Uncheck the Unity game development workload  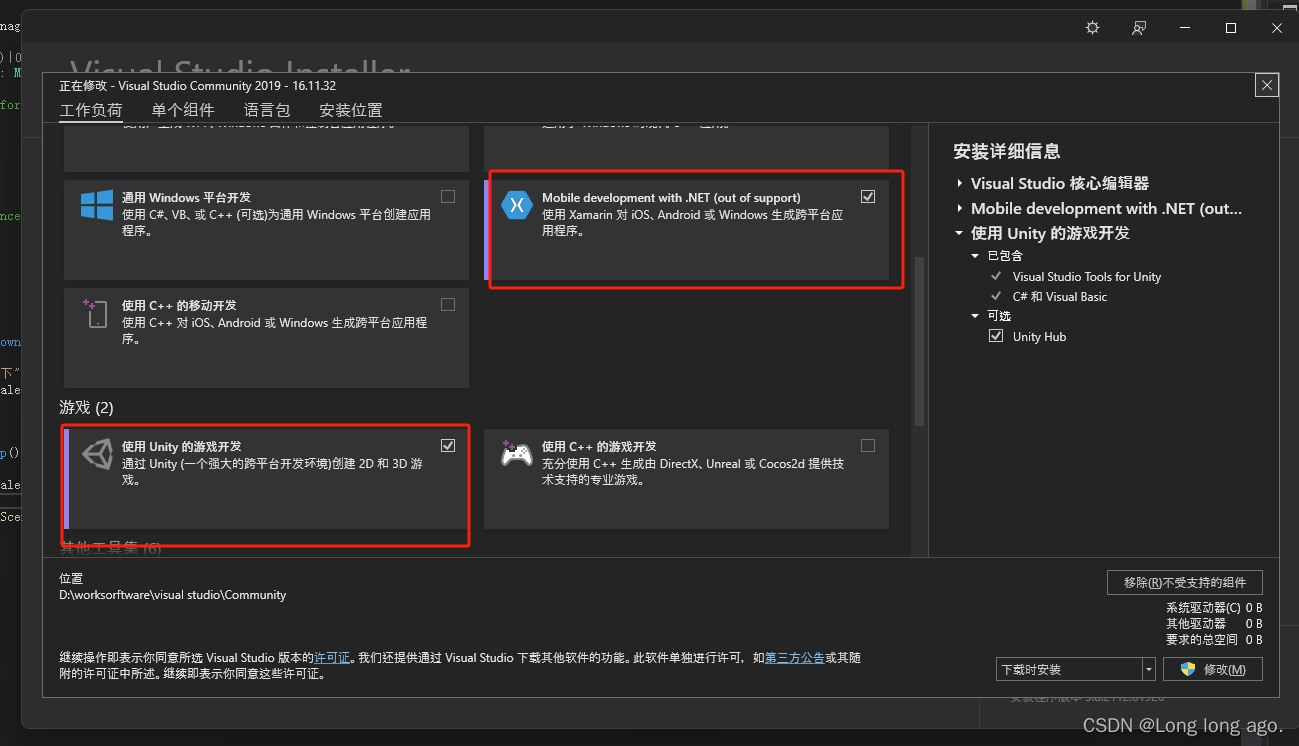click(448, 446)
